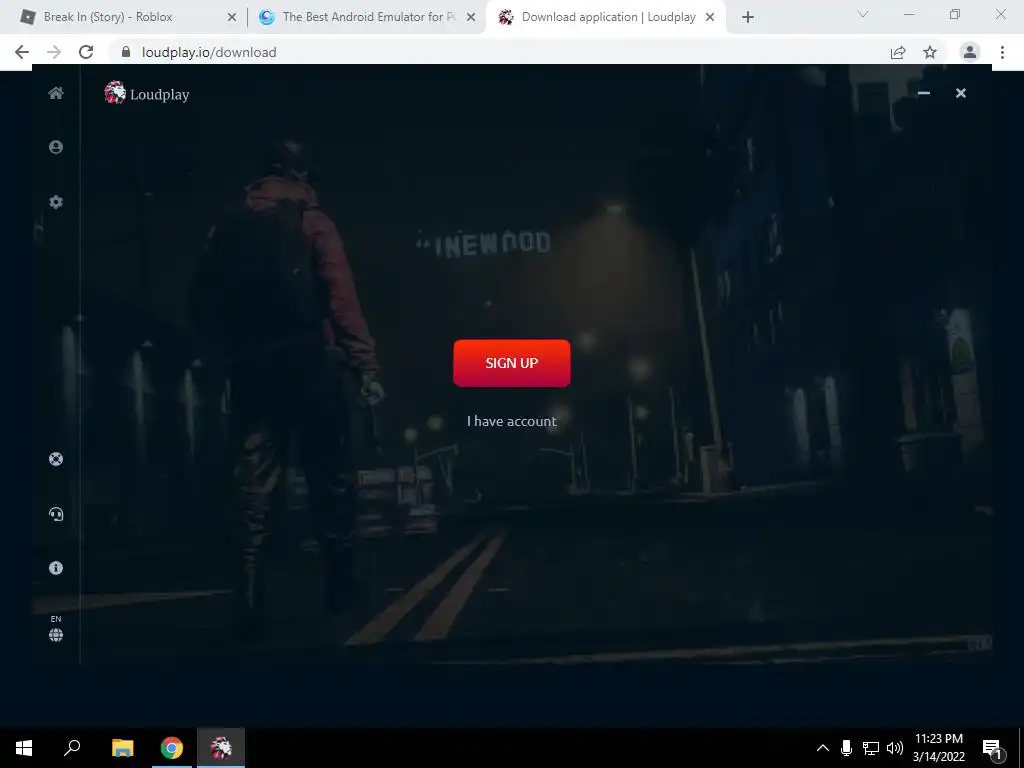1024x768 pixels.
Task: Open the account profile icon in sidebar
Action: pyautogui.click(x=56, y=147)
